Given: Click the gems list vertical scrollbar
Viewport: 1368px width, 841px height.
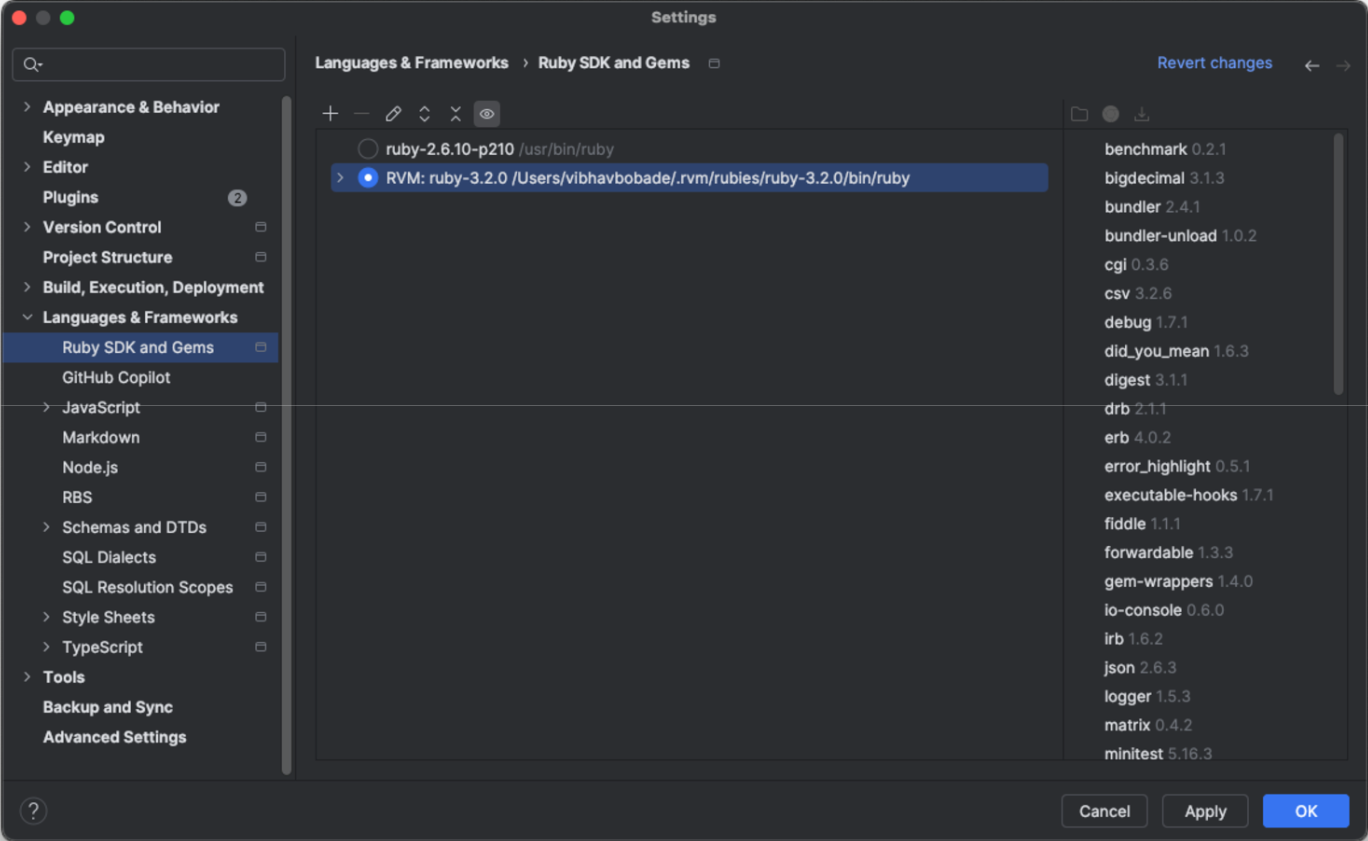Looking at the screenshot, I should click(x=1339, y=265).
